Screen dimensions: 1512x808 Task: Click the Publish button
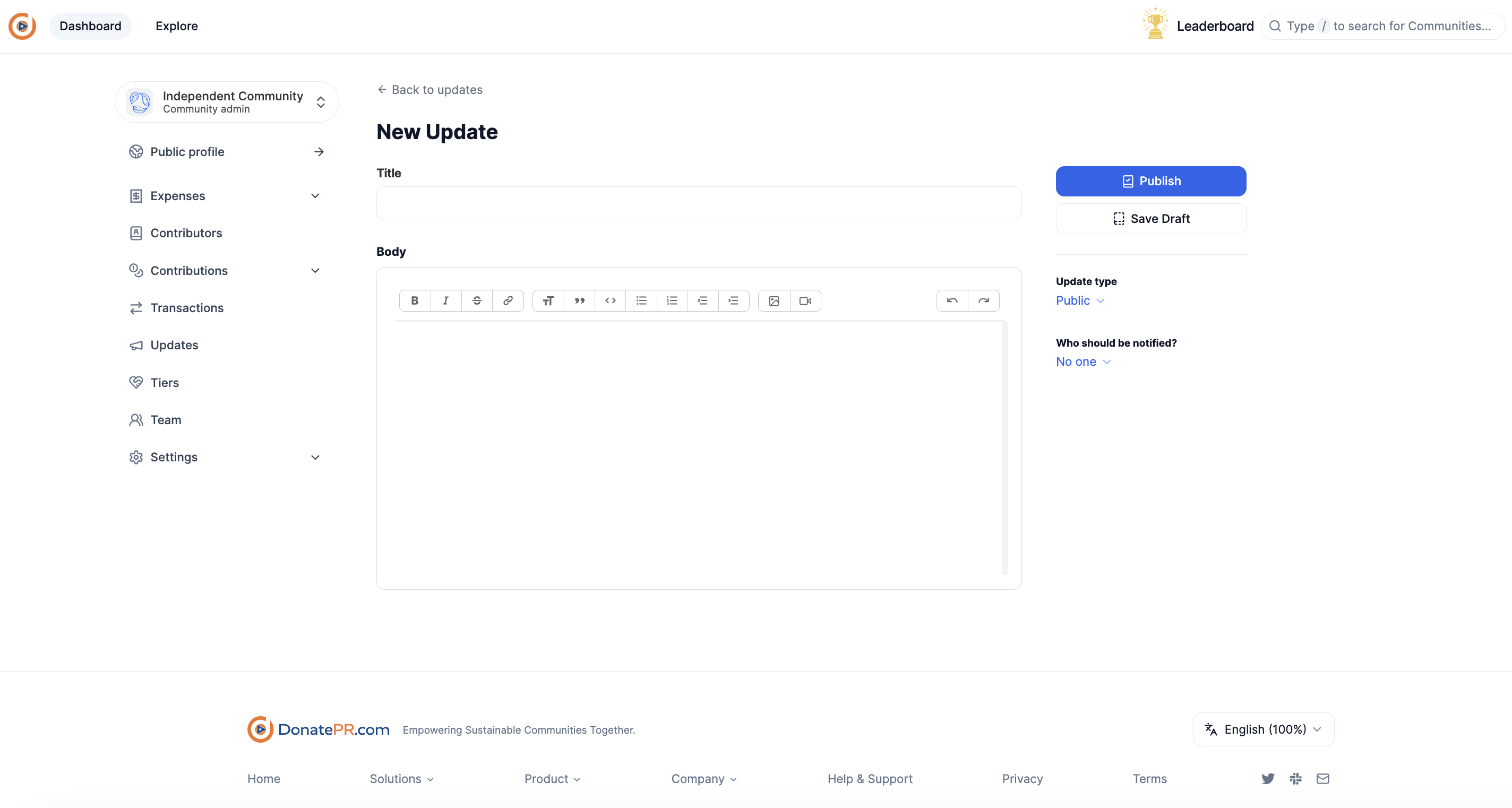tap(1150, 182)
